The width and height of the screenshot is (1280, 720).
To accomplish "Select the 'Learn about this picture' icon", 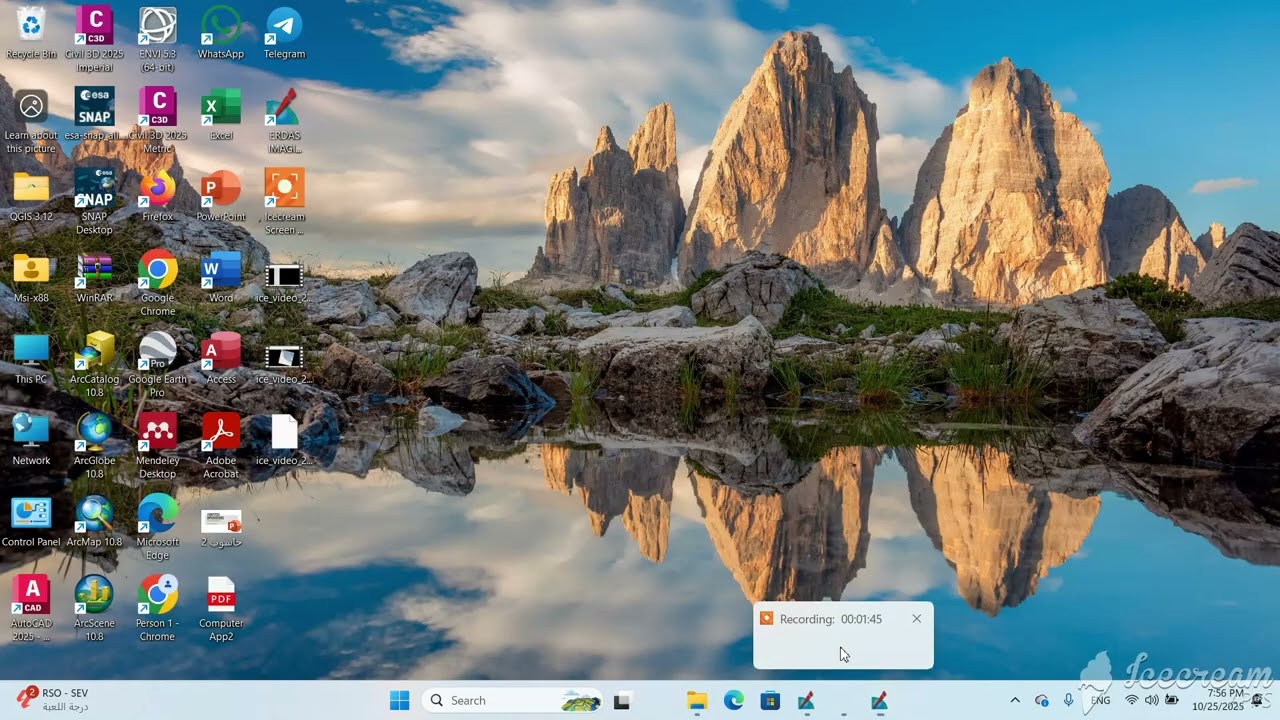I will [x=31, y=120].
